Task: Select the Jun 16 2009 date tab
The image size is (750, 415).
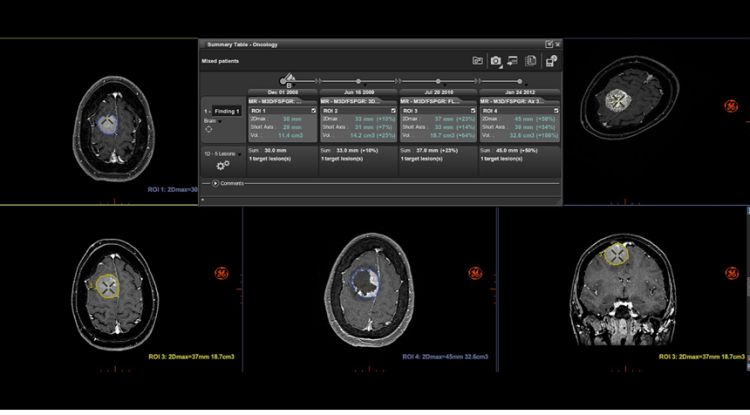Action: (x=359, y=92)
